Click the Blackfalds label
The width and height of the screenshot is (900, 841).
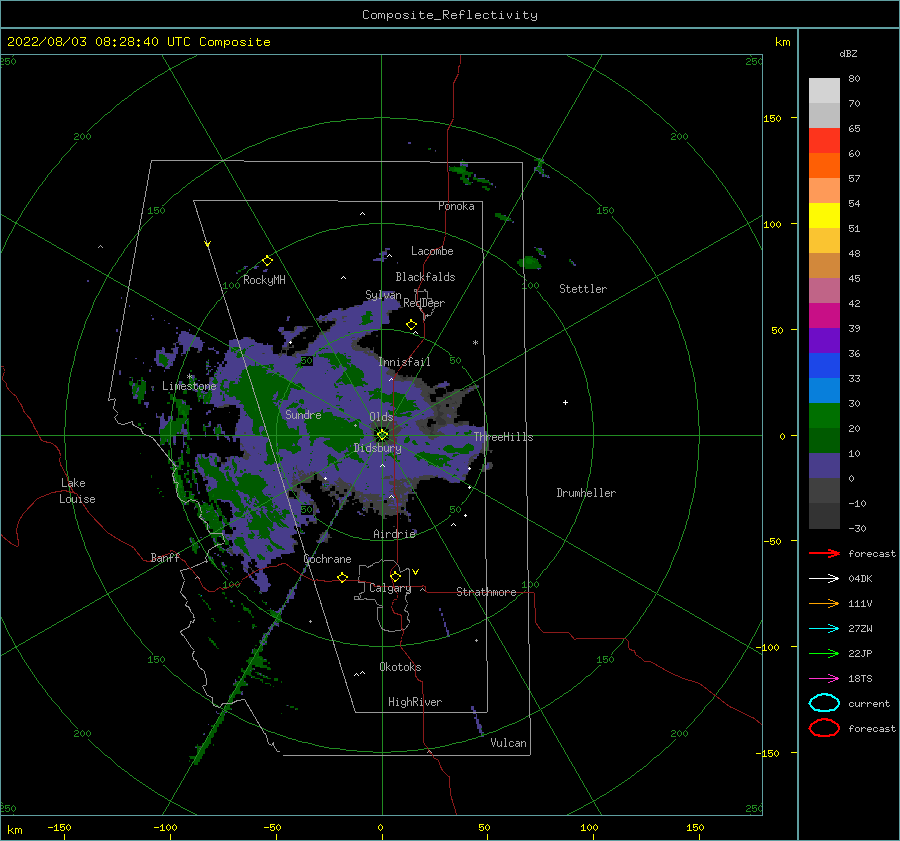click(x=425, y=277)
